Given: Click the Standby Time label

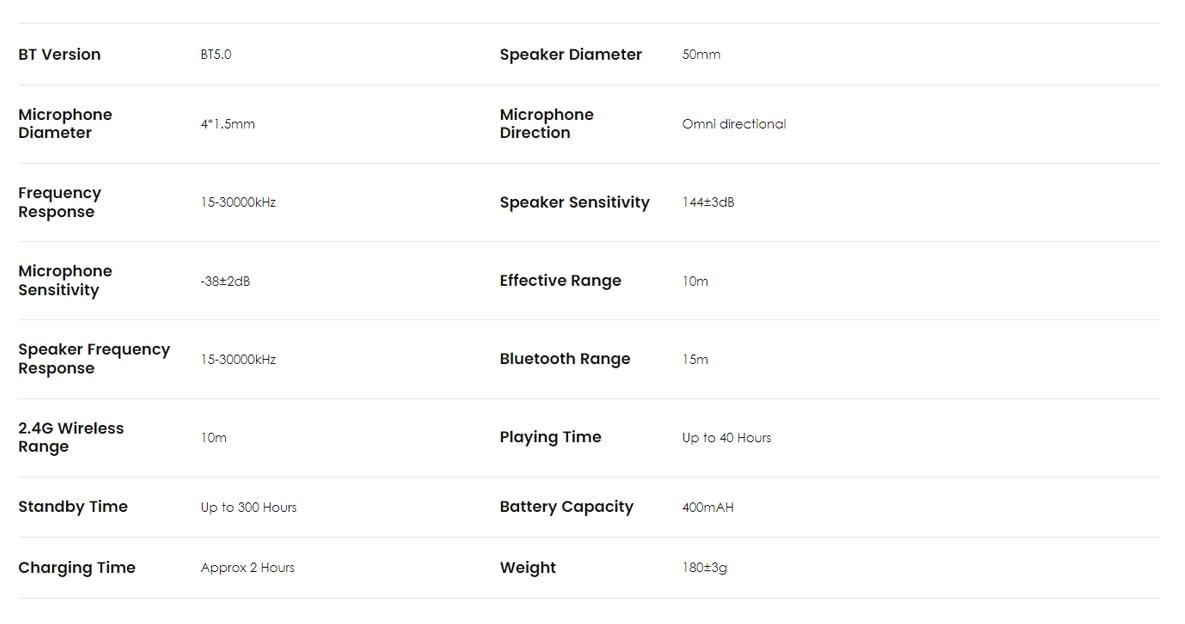Looking at the screenshot, I should click(73, 506).
